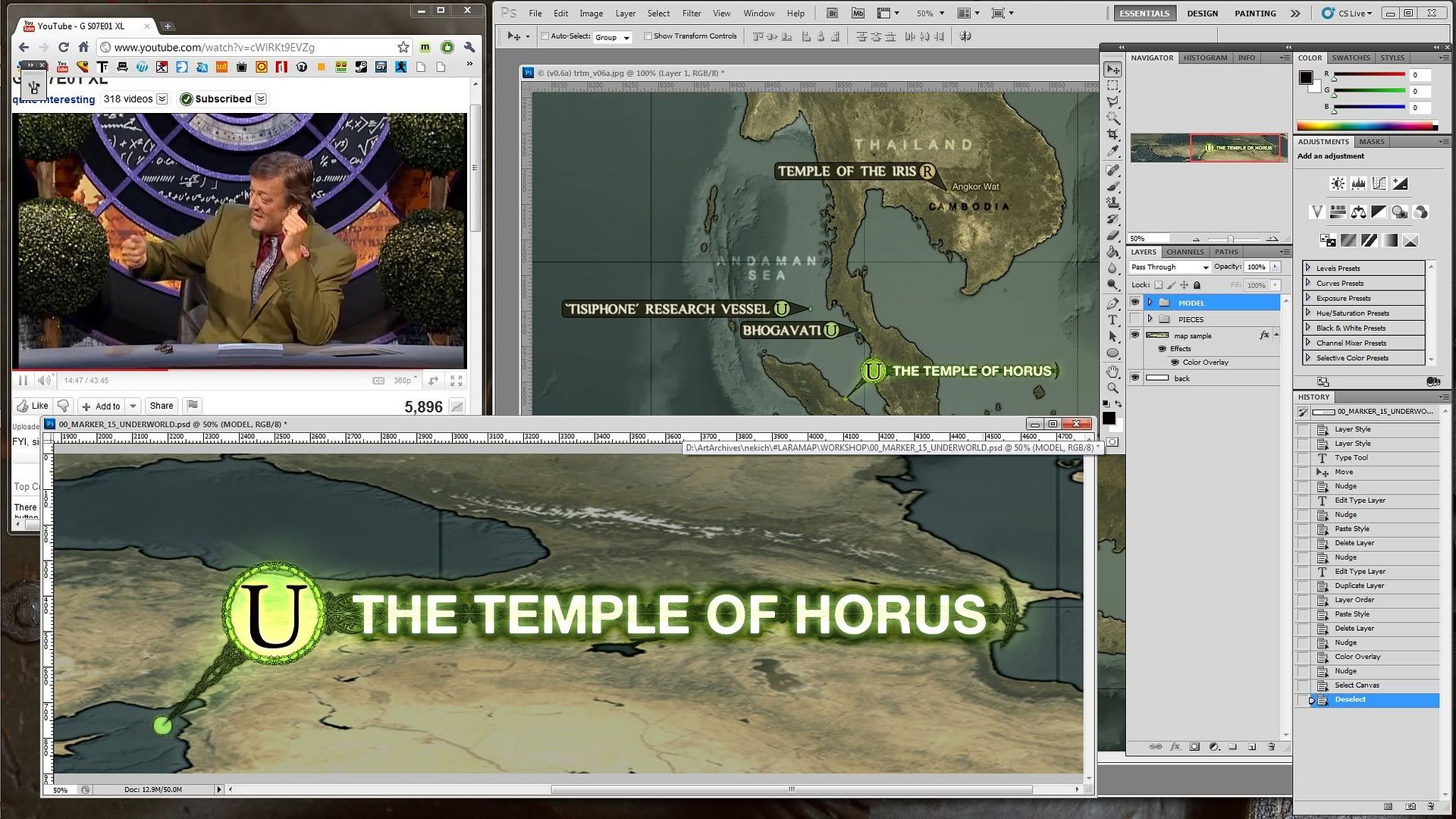Toggle Effects visibility on map sample
The image size is (1456, 819).
tap(1162, 349)
